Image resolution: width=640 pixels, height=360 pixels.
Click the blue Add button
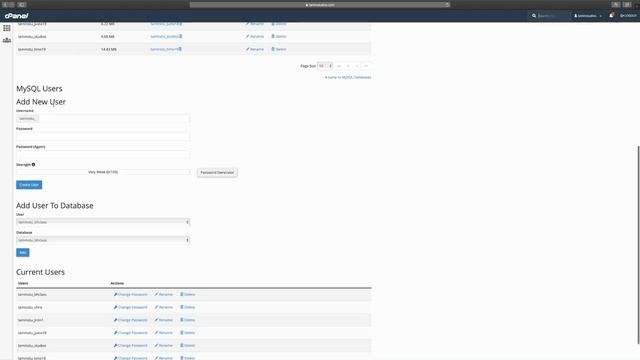(23, 253)
